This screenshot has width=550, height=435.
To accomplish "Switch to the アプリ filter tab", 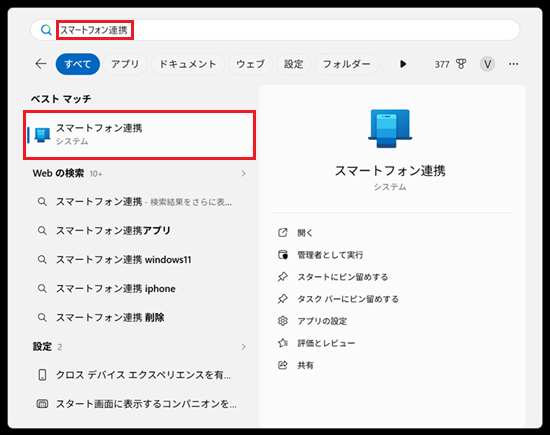I will pyautogui.click(x=125, y=64).
